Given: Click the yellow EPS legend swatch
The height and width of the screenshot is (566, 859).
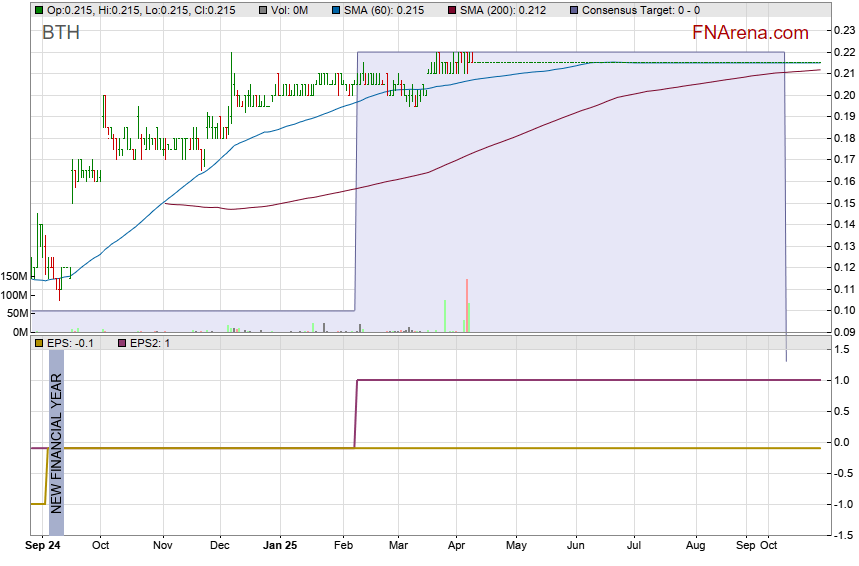Looking at the screenshot, I should click(x=38, y=344).
